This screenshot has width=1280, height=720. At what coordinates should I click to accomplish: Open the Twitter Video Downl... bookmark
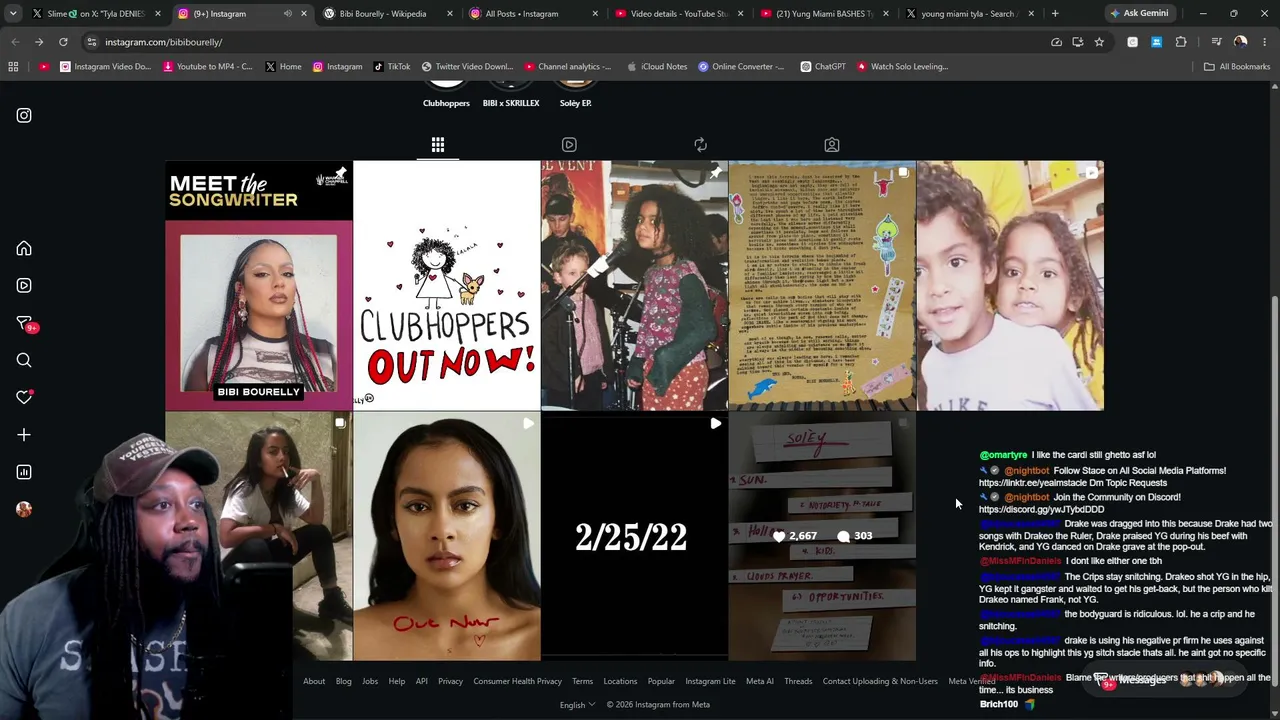point(467,67)
